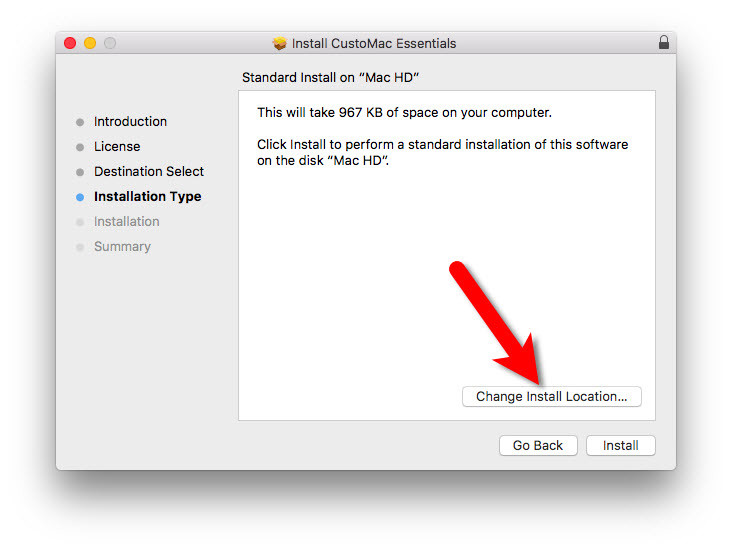This screenshot has height=550, width=732.
Task: Click the Install button
Action: point(620,445)
